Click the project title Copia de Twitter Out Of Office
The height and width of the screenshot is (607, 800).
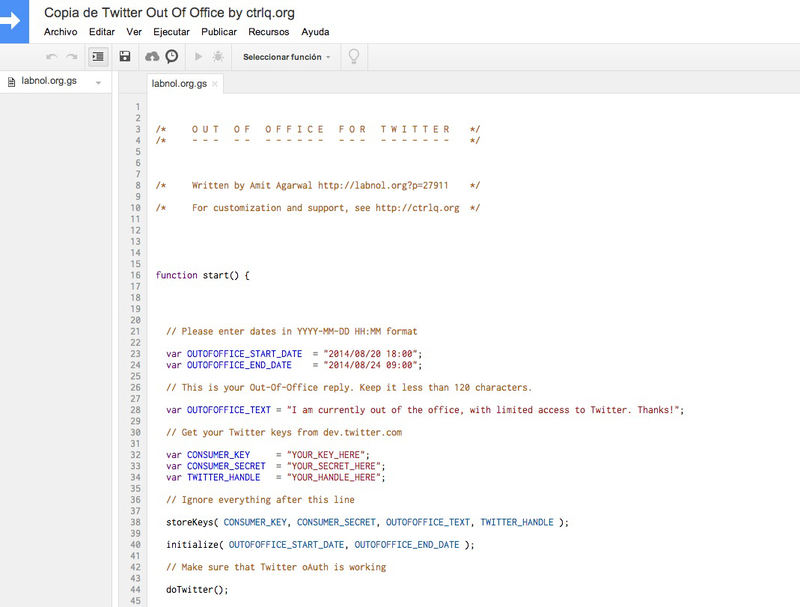pos(169,13)
